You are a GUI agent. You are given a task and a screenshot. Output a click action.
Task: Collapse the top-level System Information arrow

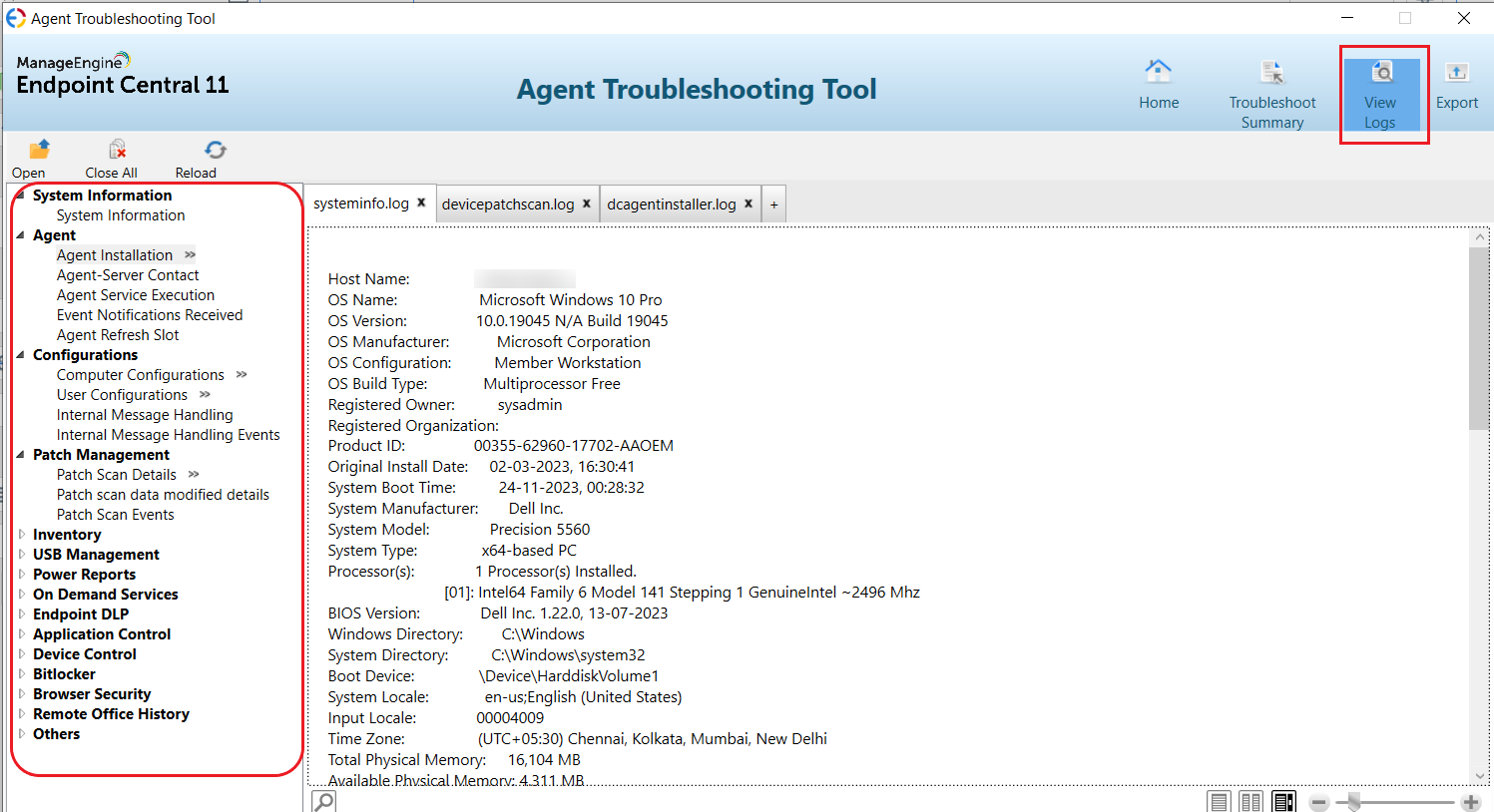tap(21, 196)
